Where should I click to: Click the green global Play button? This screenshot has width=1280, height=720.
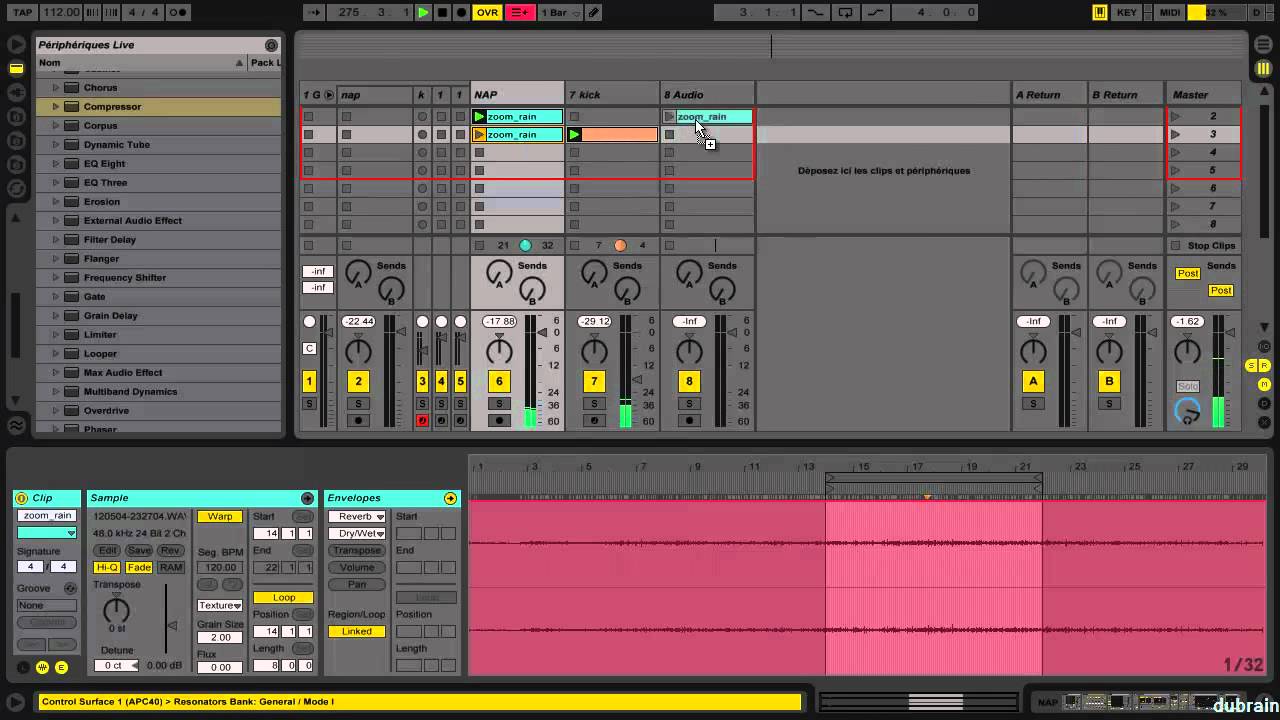pyautogui.click(x=423, y=12)
